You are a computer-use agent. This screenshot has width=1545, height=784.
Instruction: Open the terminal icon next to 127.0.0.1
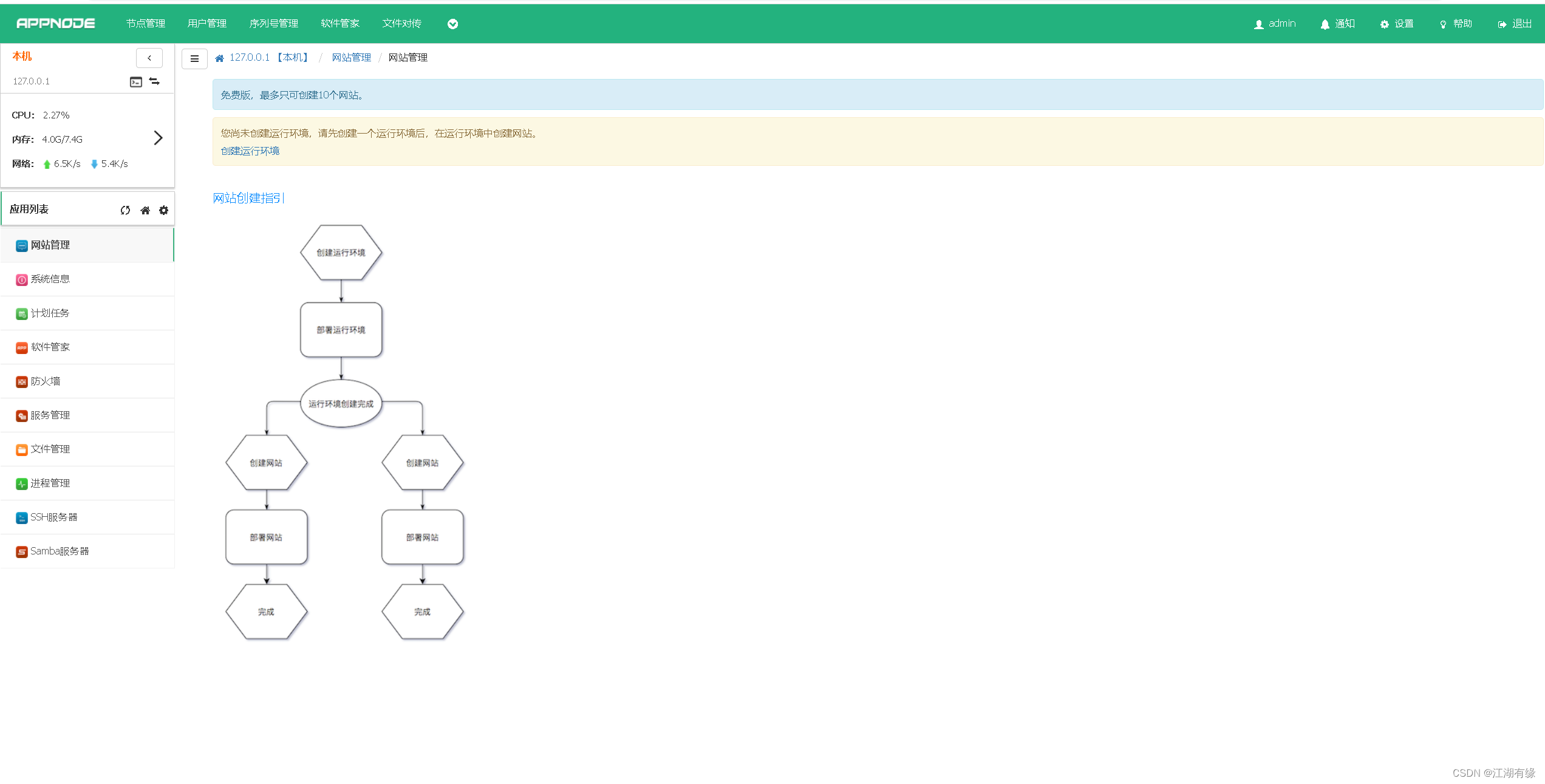tap(136, 81)
